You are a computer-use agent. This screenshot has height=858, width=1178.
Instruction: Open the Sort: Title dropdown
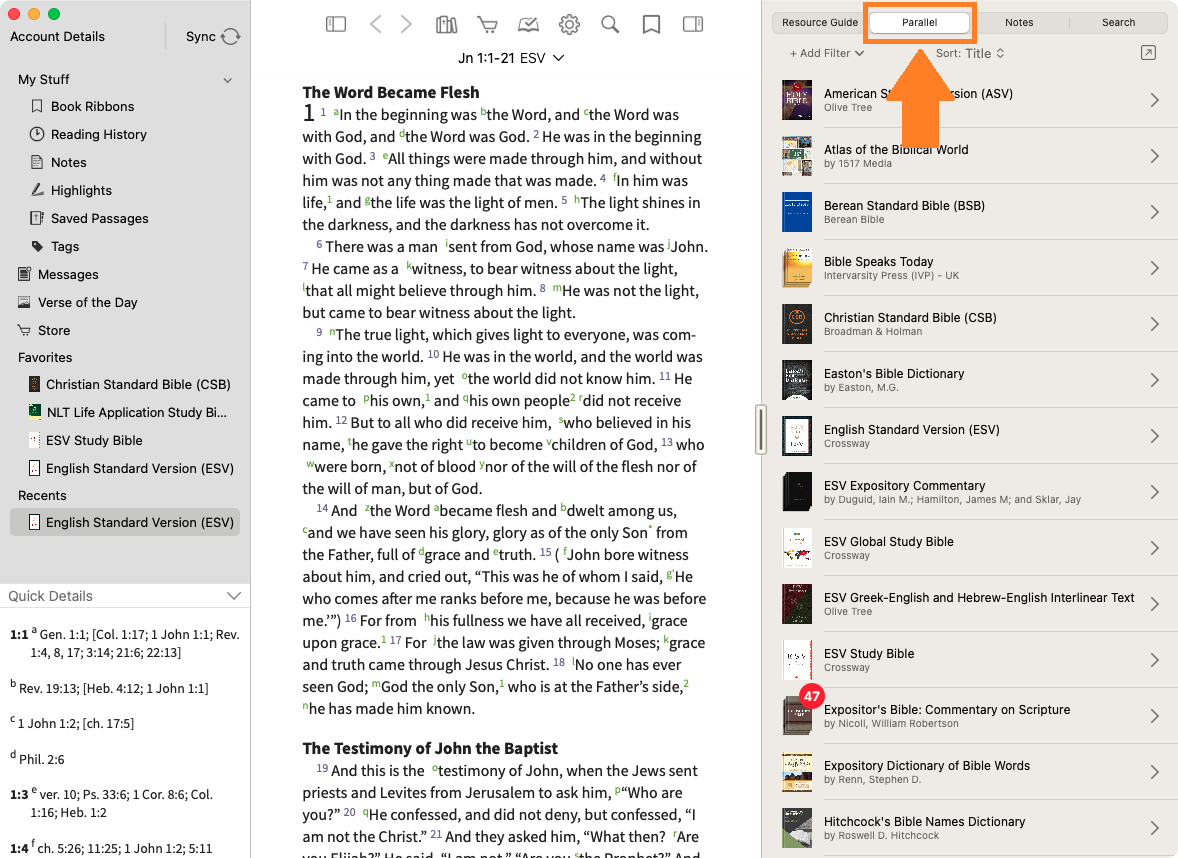(969, 53)
